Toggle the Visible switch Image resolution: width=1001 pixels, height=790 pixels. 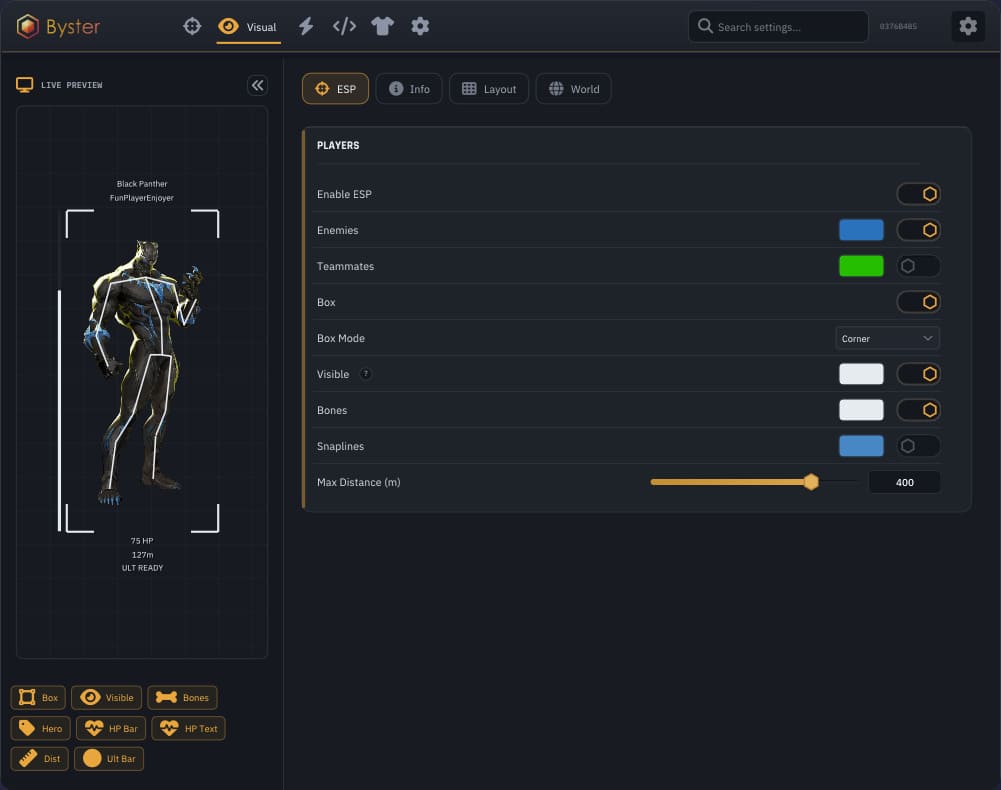click(x=919, y=374)
